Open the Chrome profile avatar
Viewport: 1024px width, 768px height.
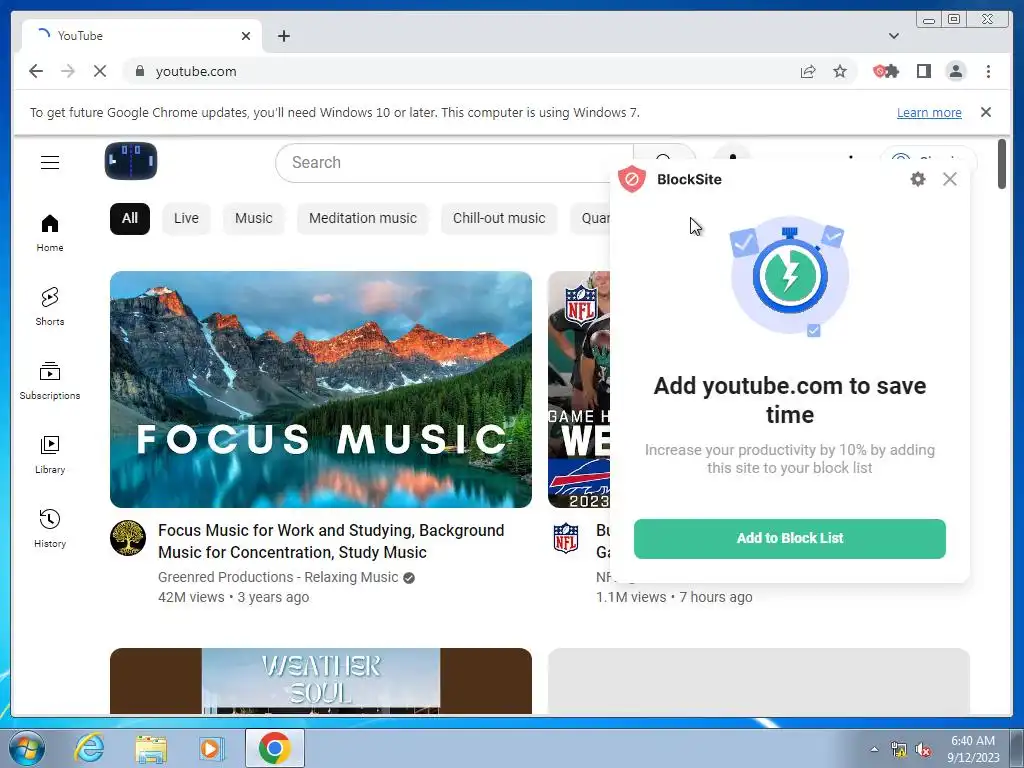pyautogui.click(x=955, y=71)
